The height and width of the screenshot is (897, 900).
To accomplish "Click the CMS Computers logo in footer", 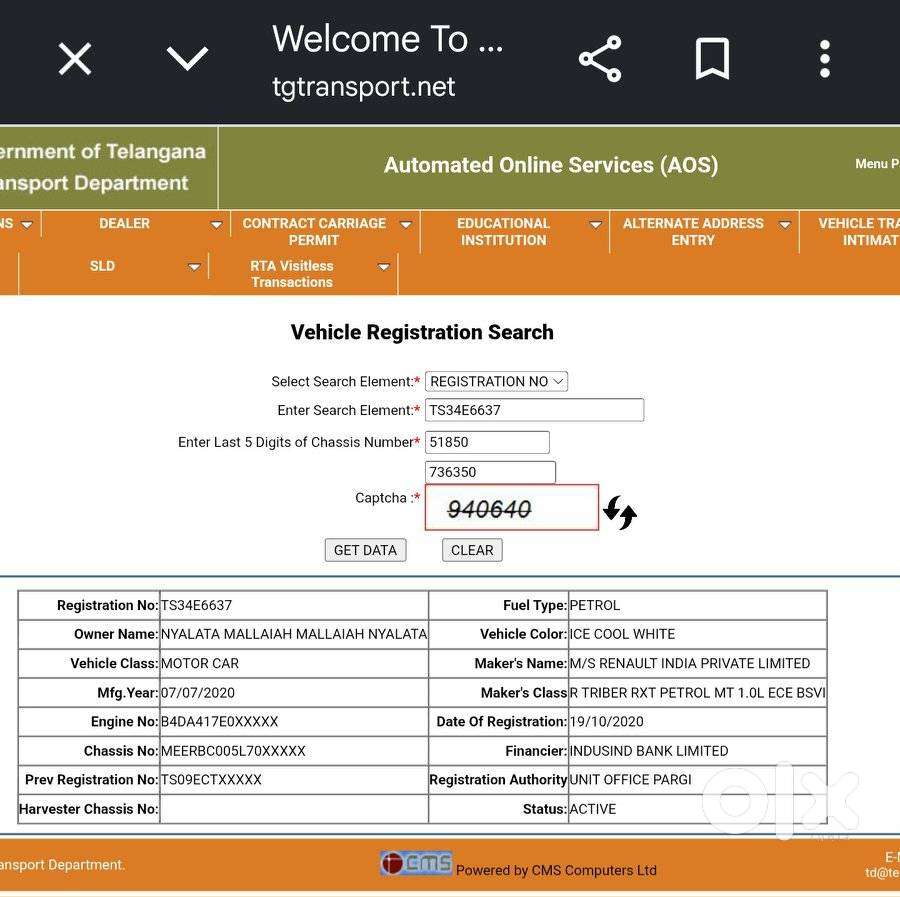I will click(416, 863).
